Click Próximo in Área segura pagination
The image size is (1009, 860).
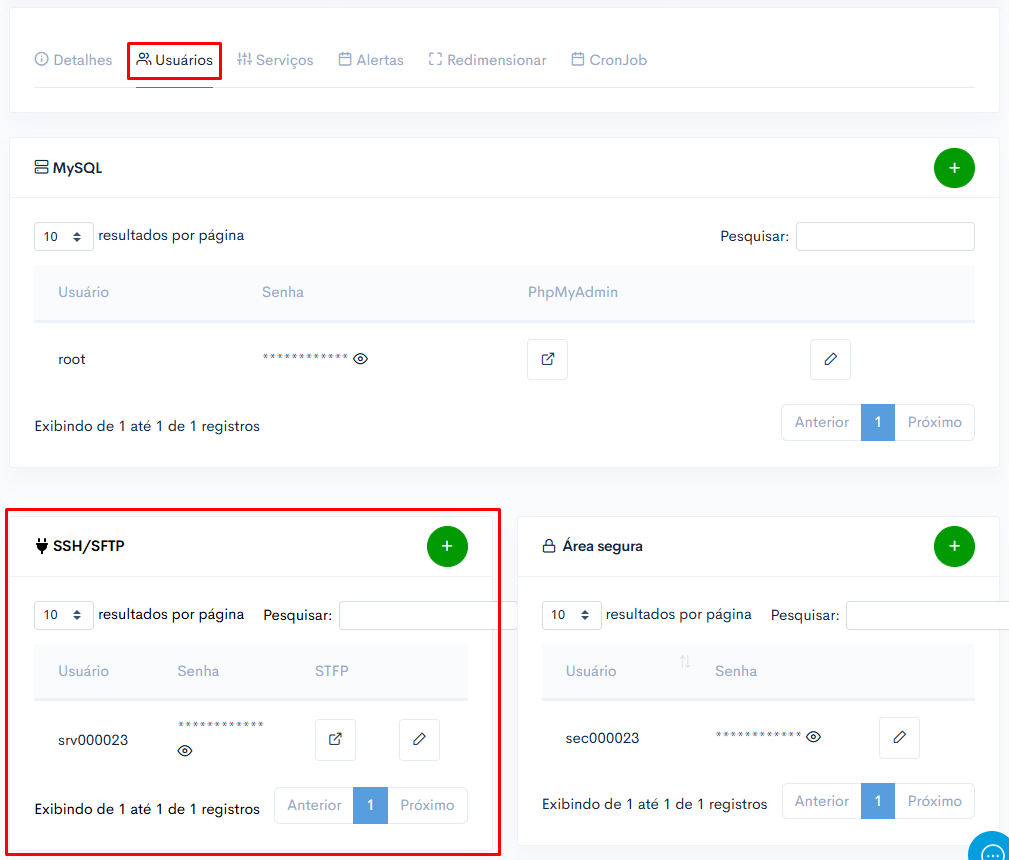click(x=934, y=801)
